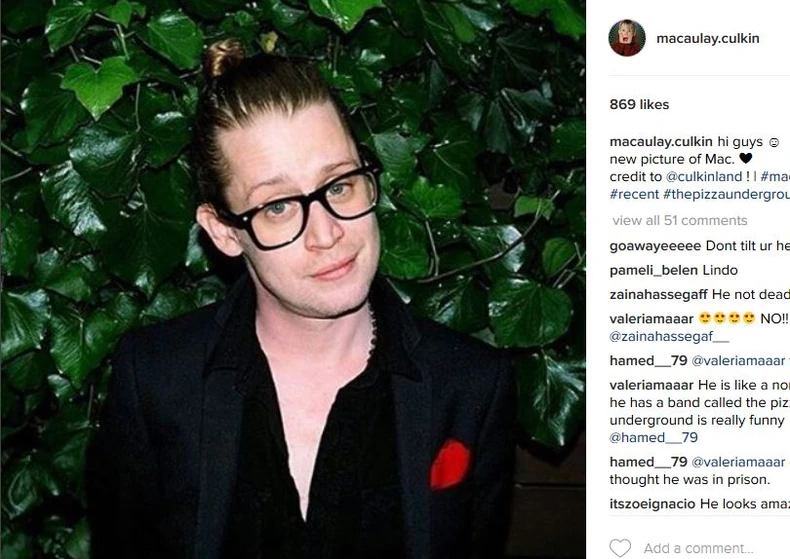This screenshot has width=790, height=559.
Task: Visit zainahassegaff commenter profile
Action: (659, 295)
